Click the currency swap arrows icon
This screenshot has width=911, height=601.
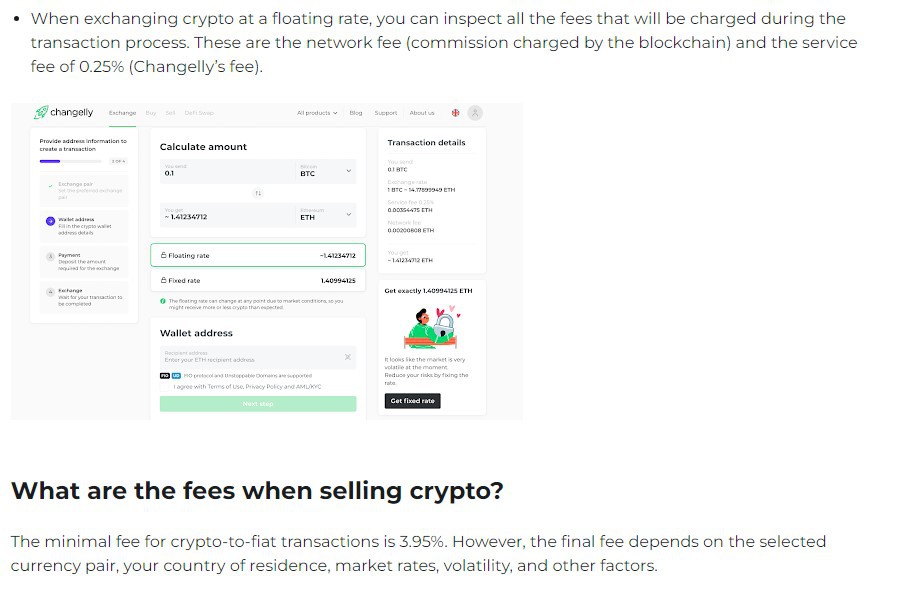click(258, 193)
